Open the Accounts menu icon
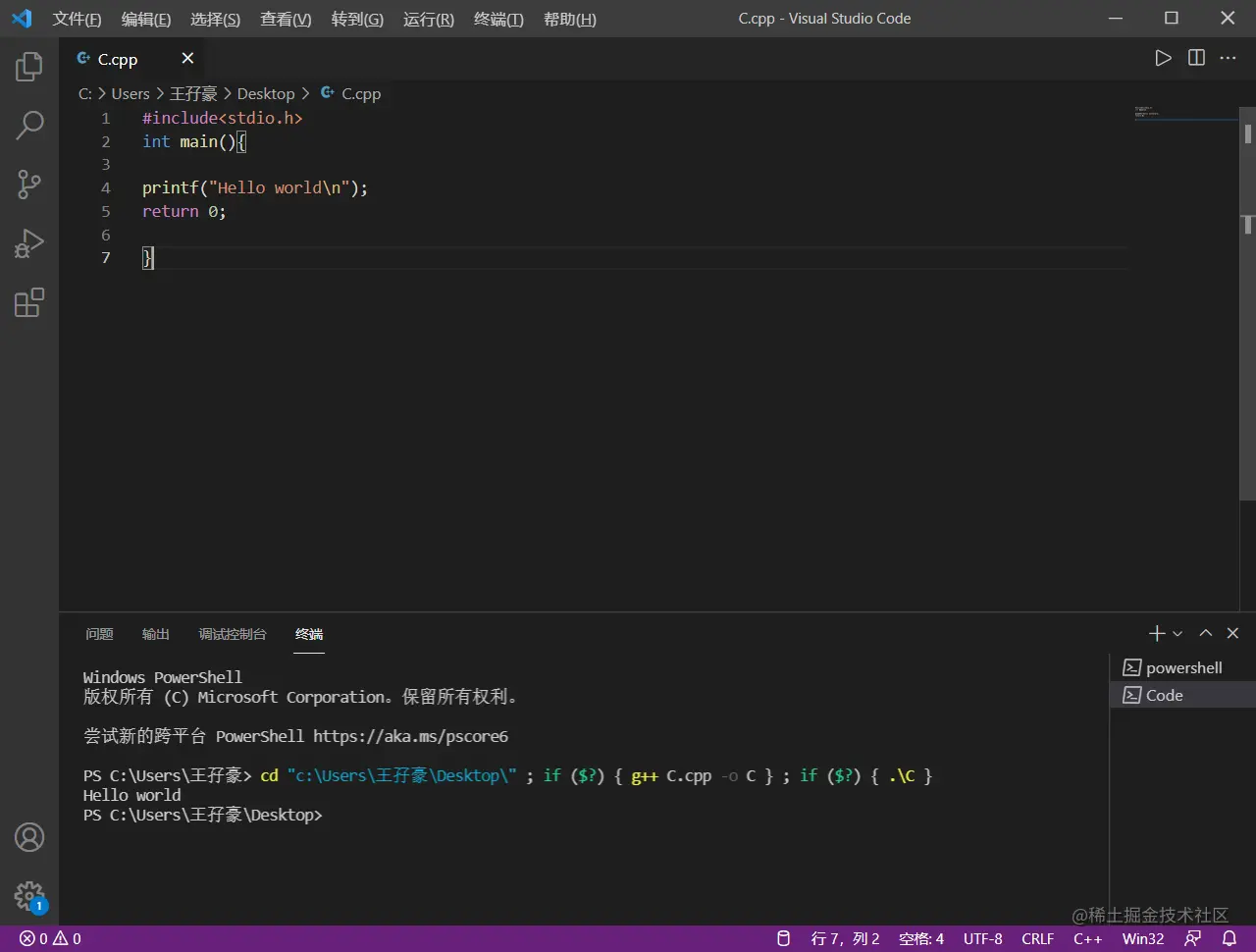The image size is (1256, 952). [x=29, y=837]
